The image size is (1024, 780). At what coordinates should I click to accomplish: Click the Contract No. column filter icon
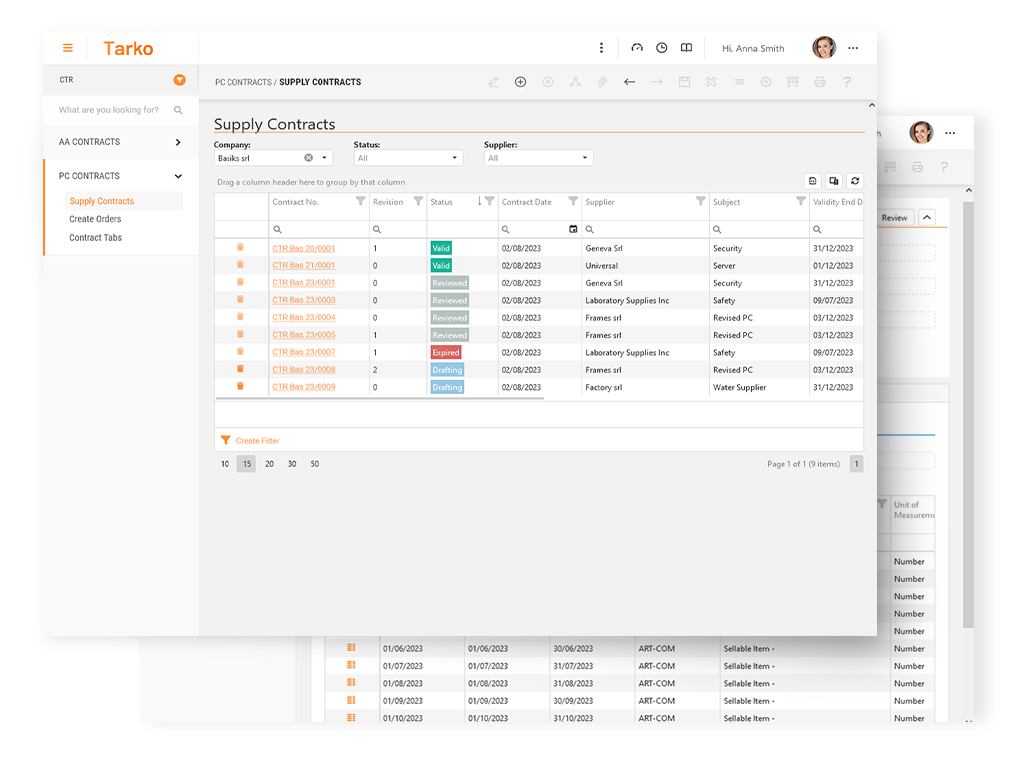[x=360, y=202]
